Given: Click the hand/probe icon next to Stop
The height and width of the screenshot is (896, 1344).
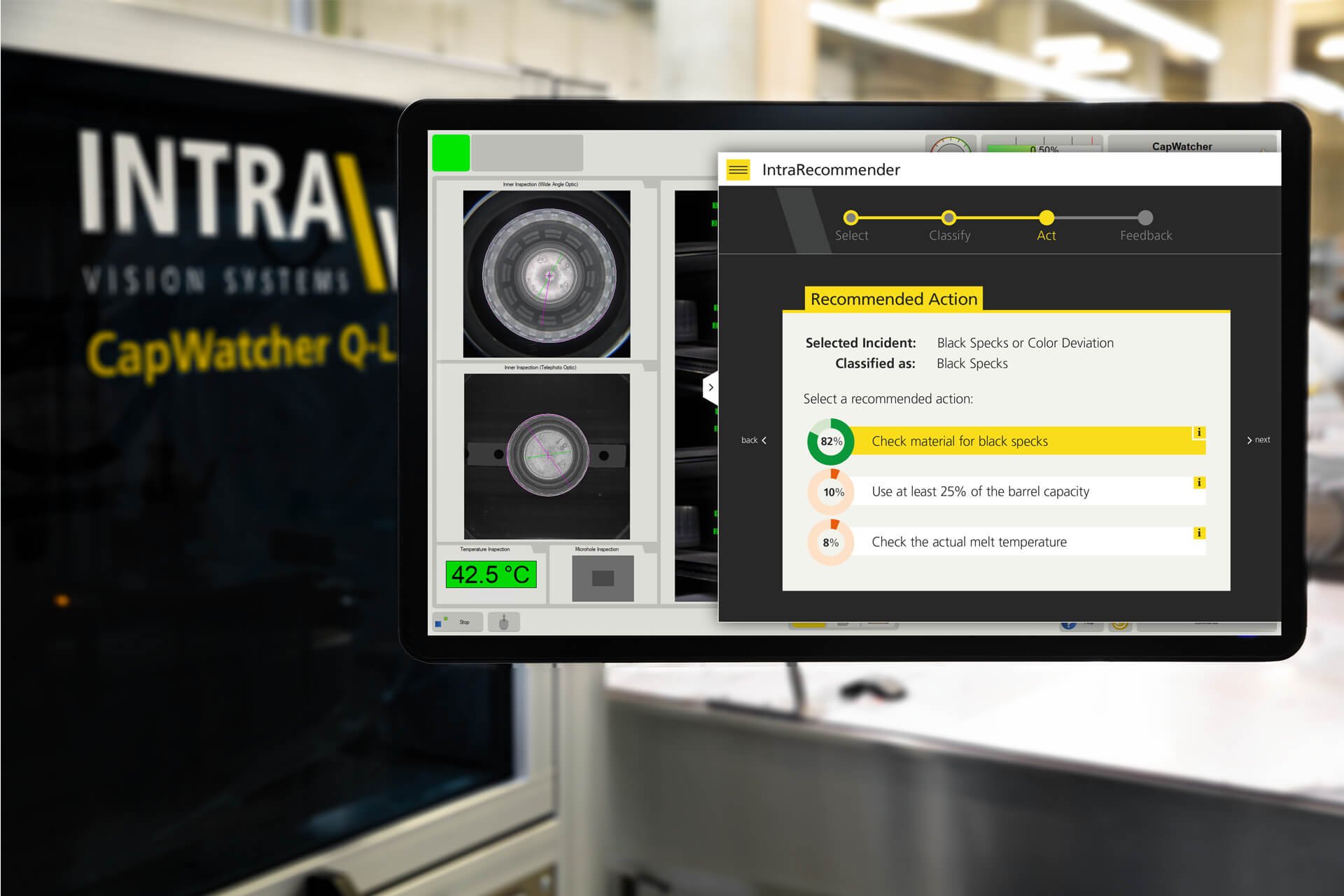Looking at the screenshot, I should tap(503, 622).
